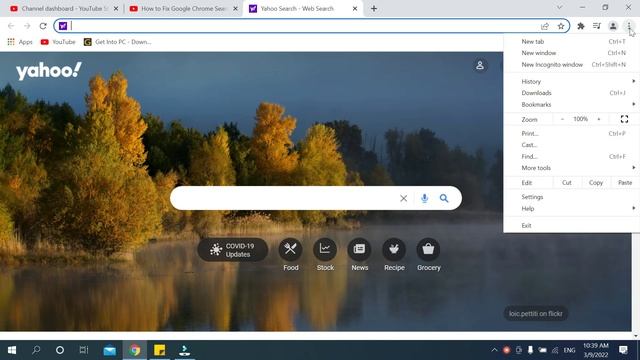Click Copy in the Edit row
The height and width of the screenshot is (360, 640).
point(596,183)
